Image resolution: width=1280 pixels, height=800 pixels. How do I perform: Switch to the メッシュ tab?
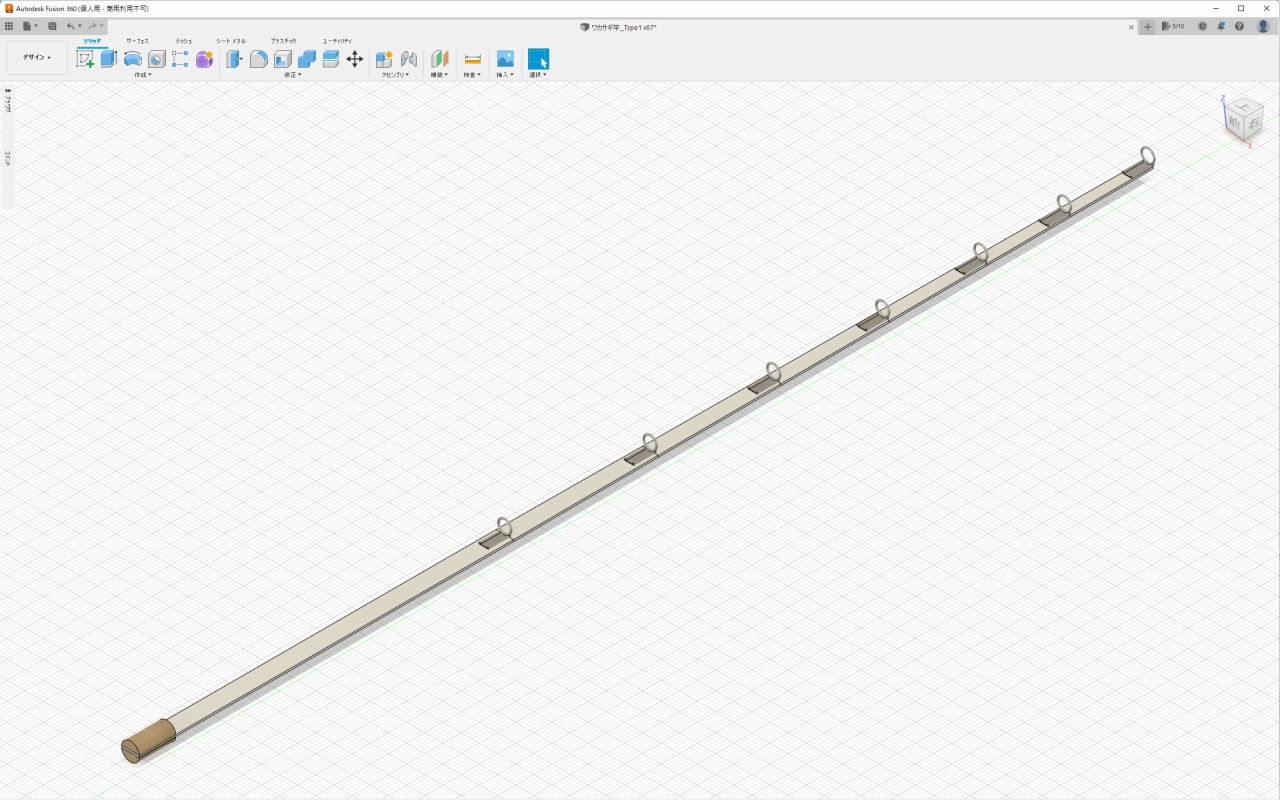tap(183, 41)
